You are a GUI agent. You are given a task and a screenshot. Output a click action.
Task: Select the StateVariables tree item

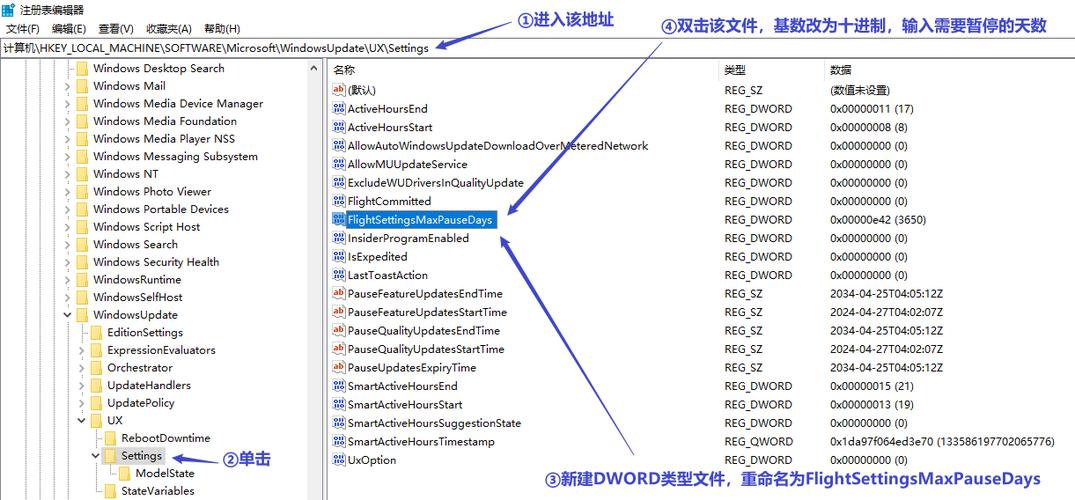tap(158, 491)
